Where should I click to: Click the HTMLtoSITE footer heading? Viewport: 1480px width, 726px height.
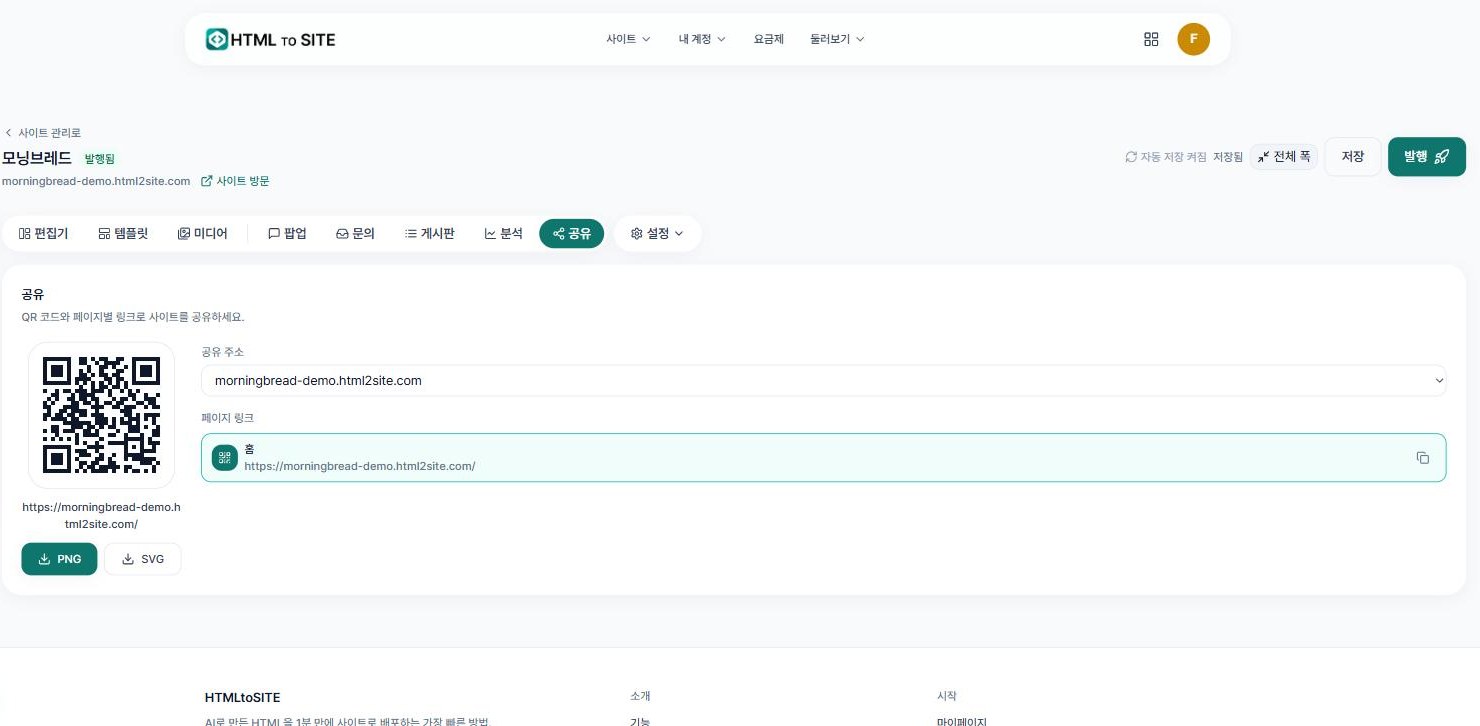(242, 697)
